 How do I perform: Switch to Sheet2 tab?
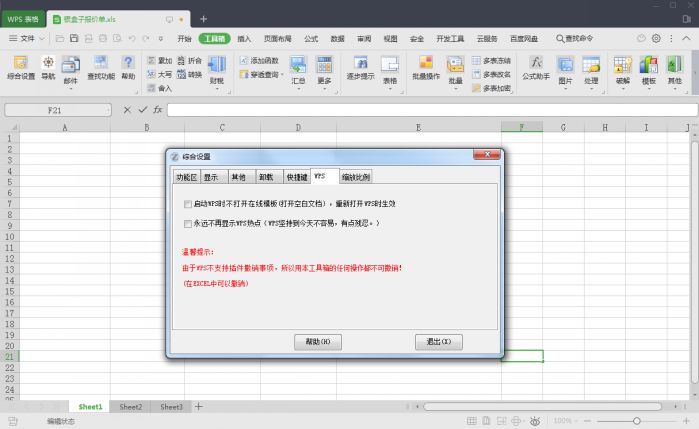tap(131, 407)
